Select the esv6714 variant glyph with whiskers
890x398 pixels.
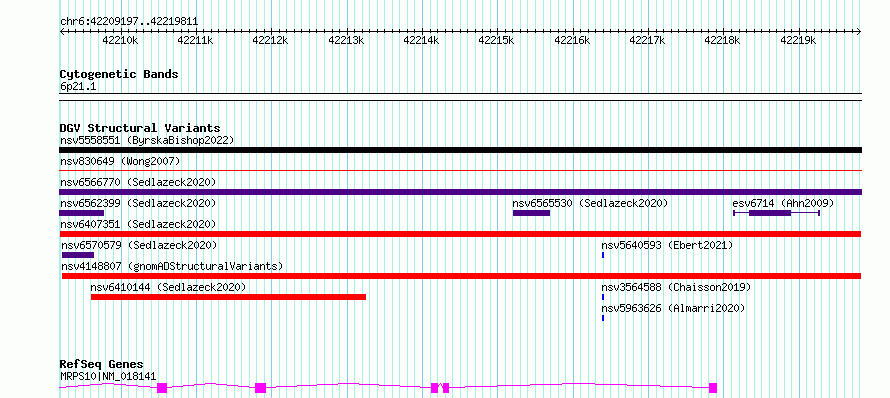776,213
